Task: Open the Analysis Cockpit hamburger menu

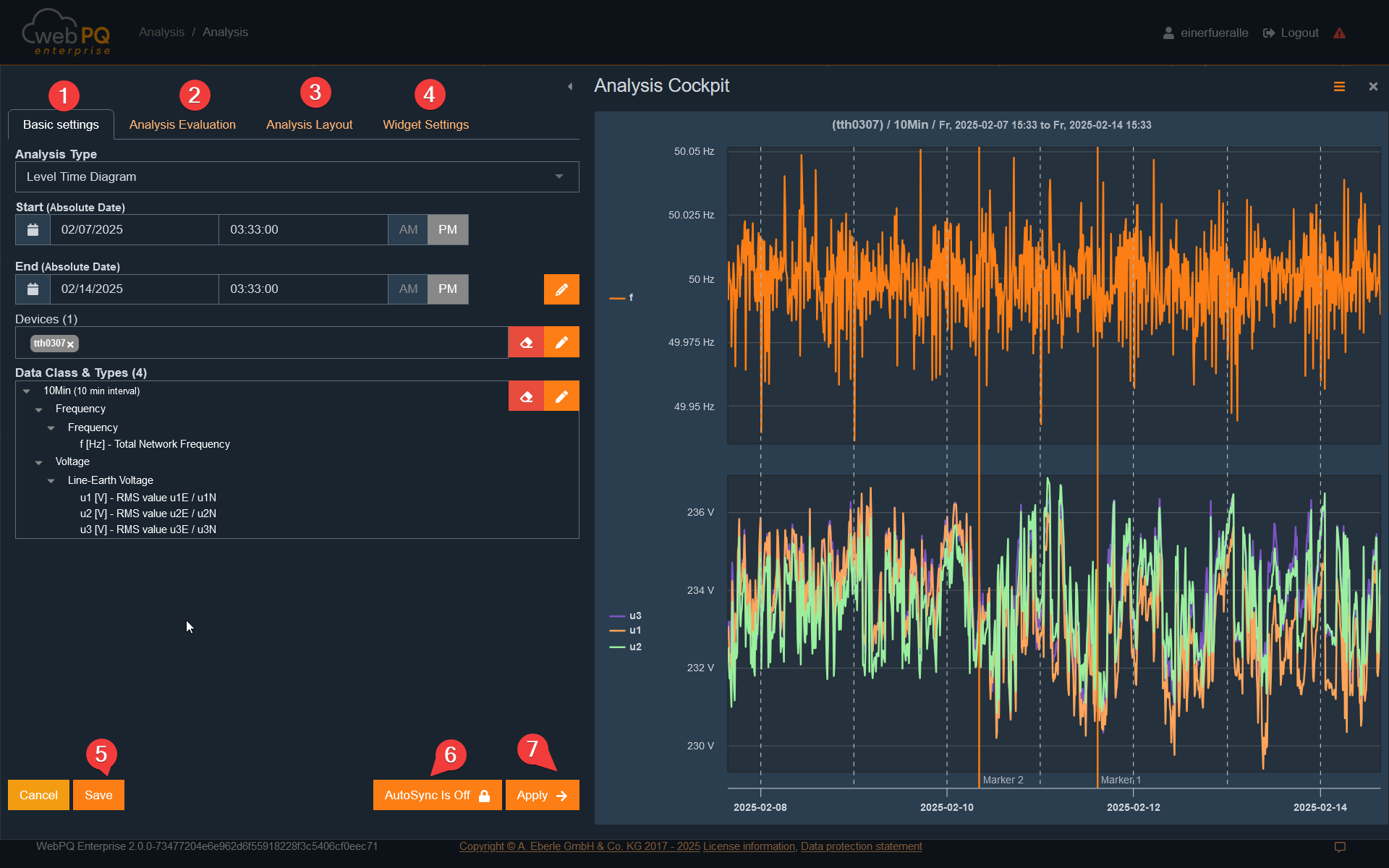Action: point(1339,86)
